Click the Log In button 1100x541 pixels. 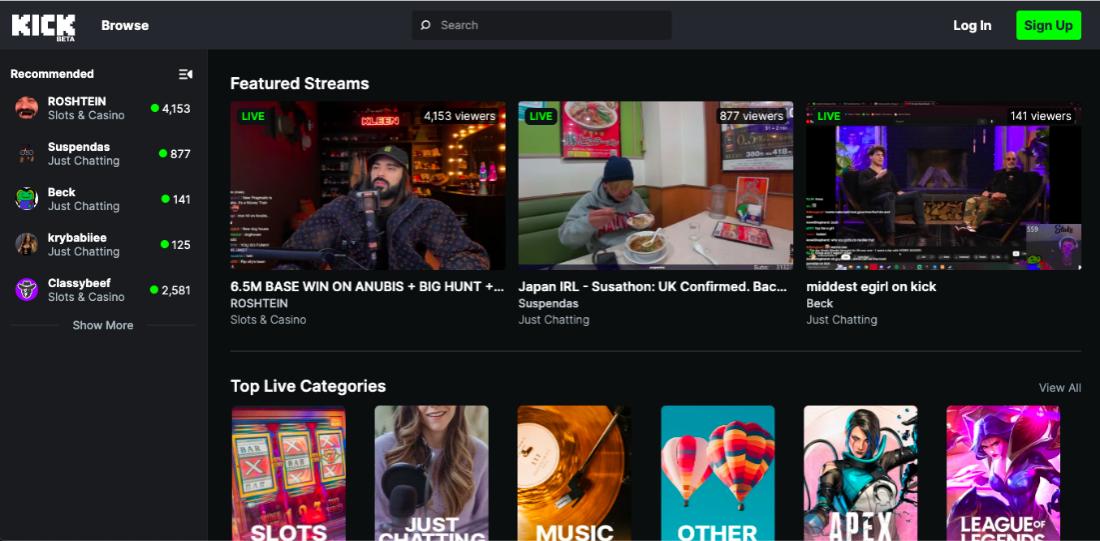click(x=972, y=26)
